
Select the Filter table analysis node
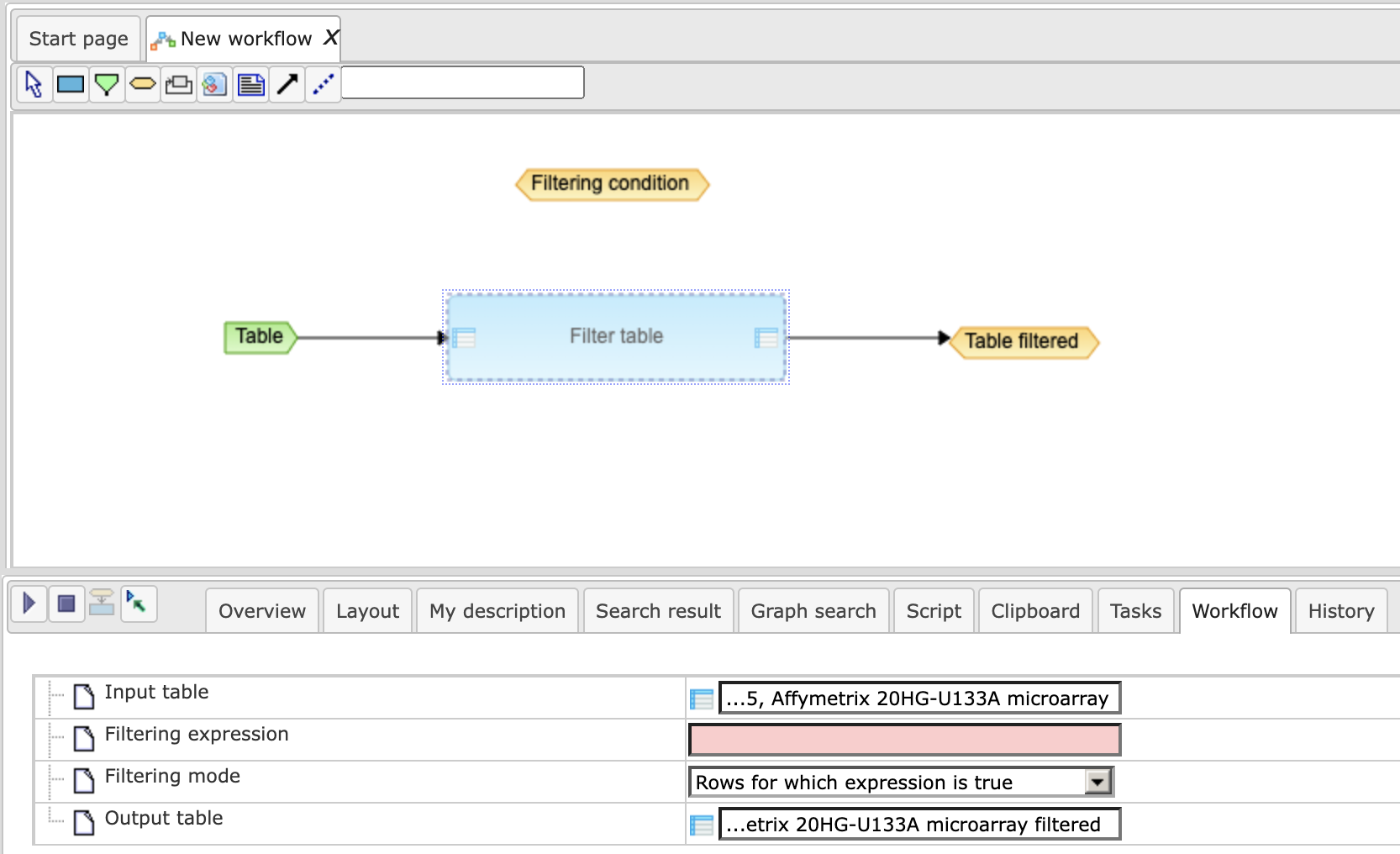[616, 336]
